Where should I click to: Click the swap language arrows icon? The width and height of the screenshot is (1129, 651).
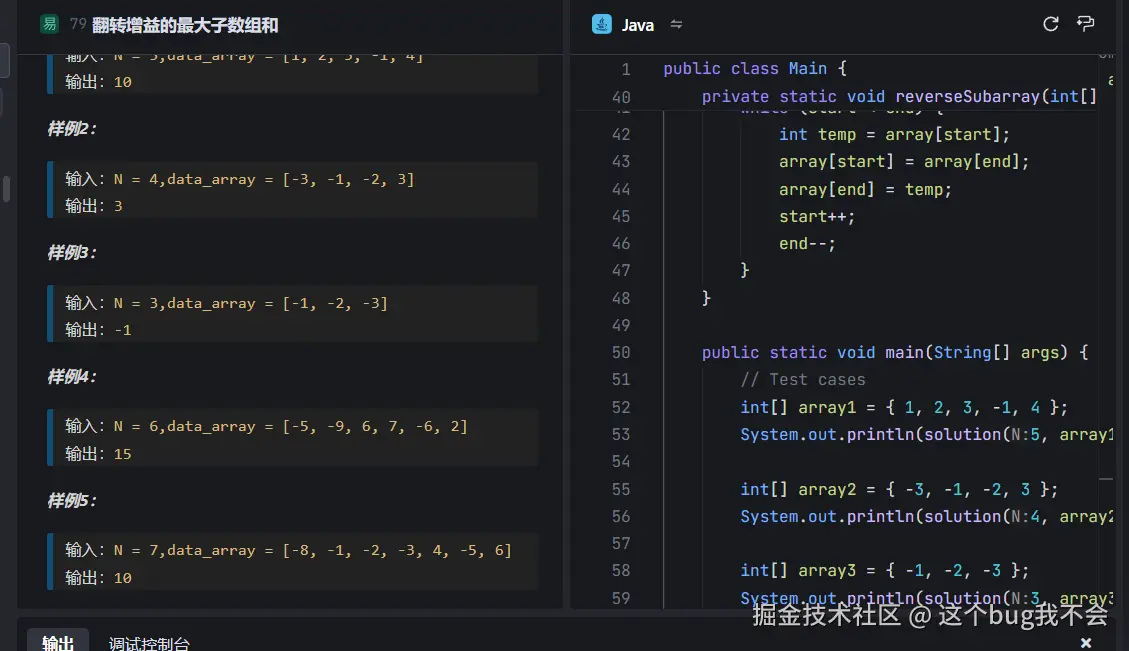(676, 25)
